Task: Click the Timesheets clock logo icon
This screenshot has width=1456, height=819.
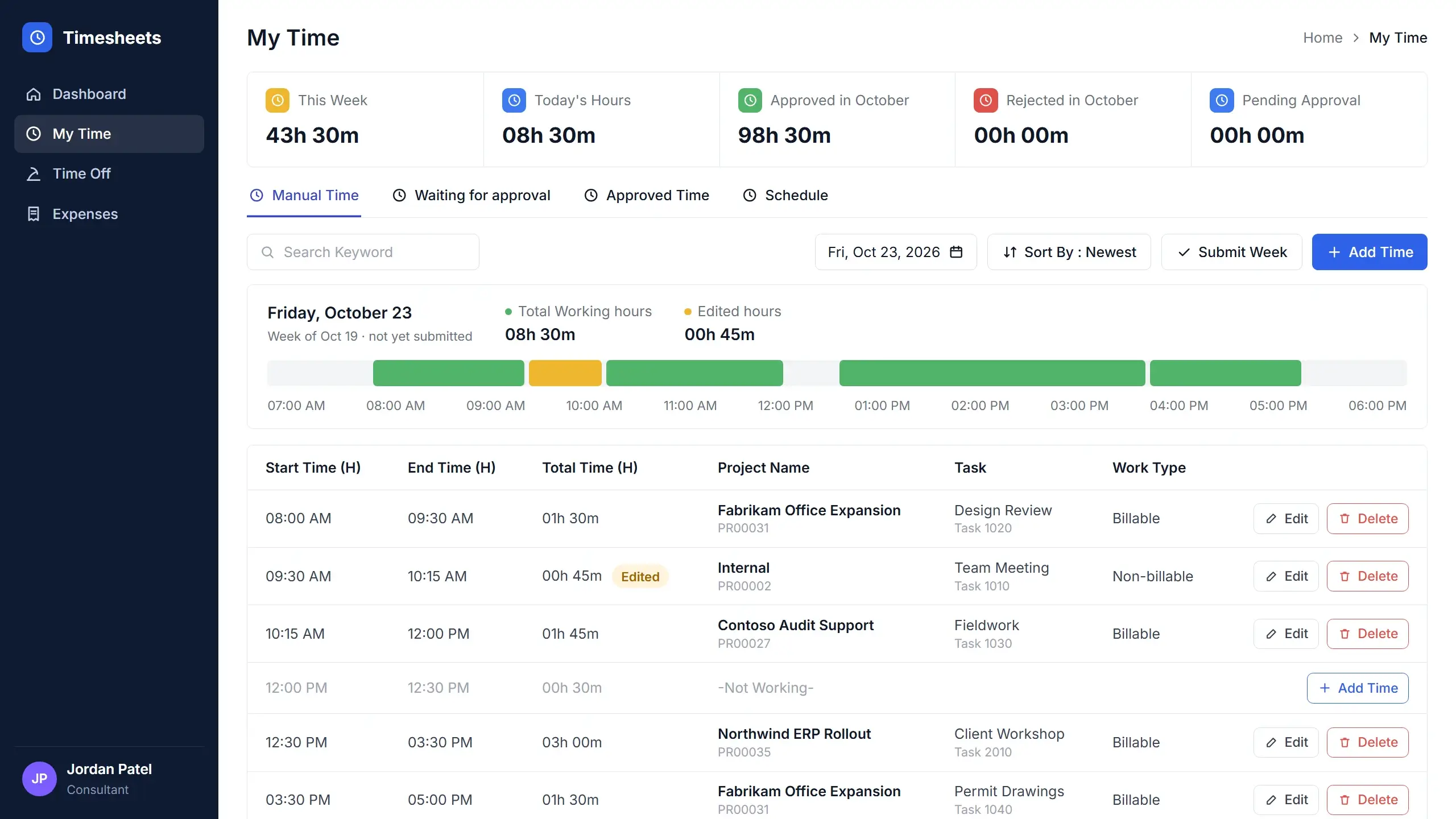Action: [37, 38]
